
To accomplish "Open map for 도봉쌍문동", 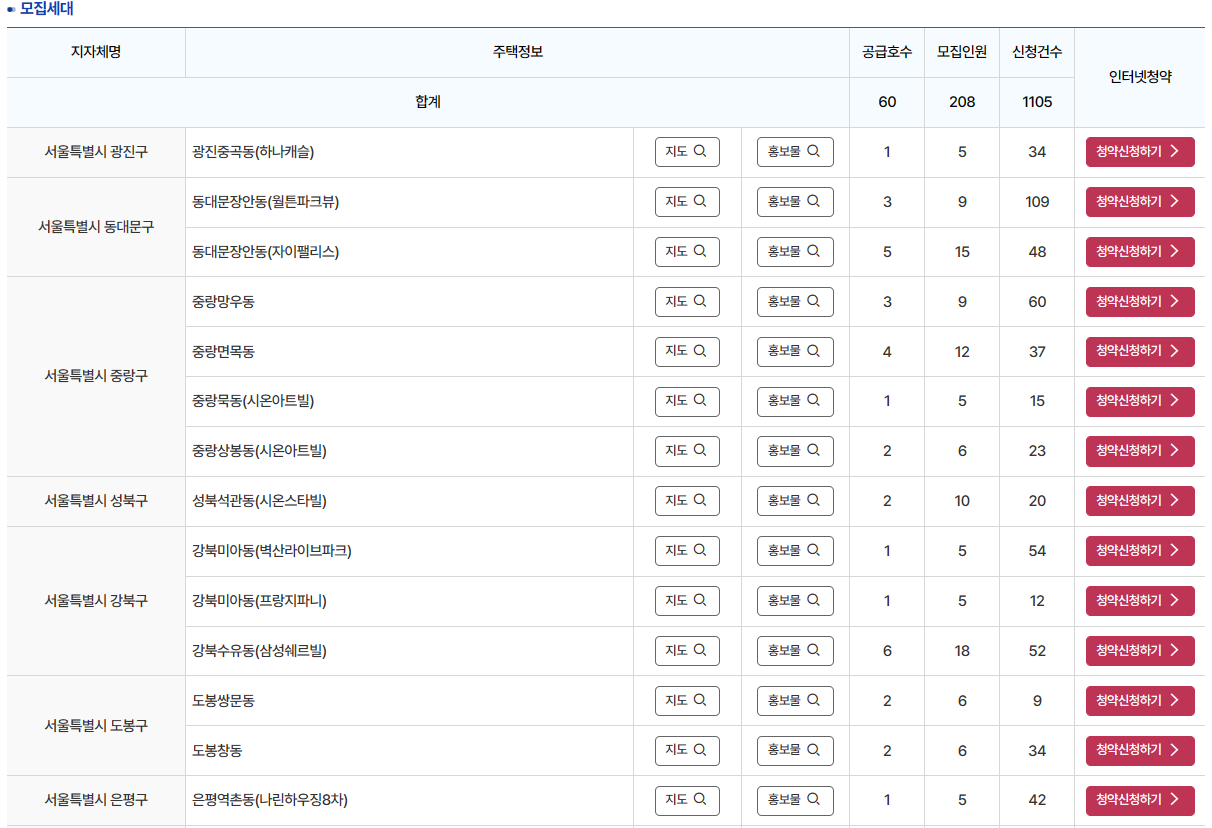I will [x=687, y=701].
